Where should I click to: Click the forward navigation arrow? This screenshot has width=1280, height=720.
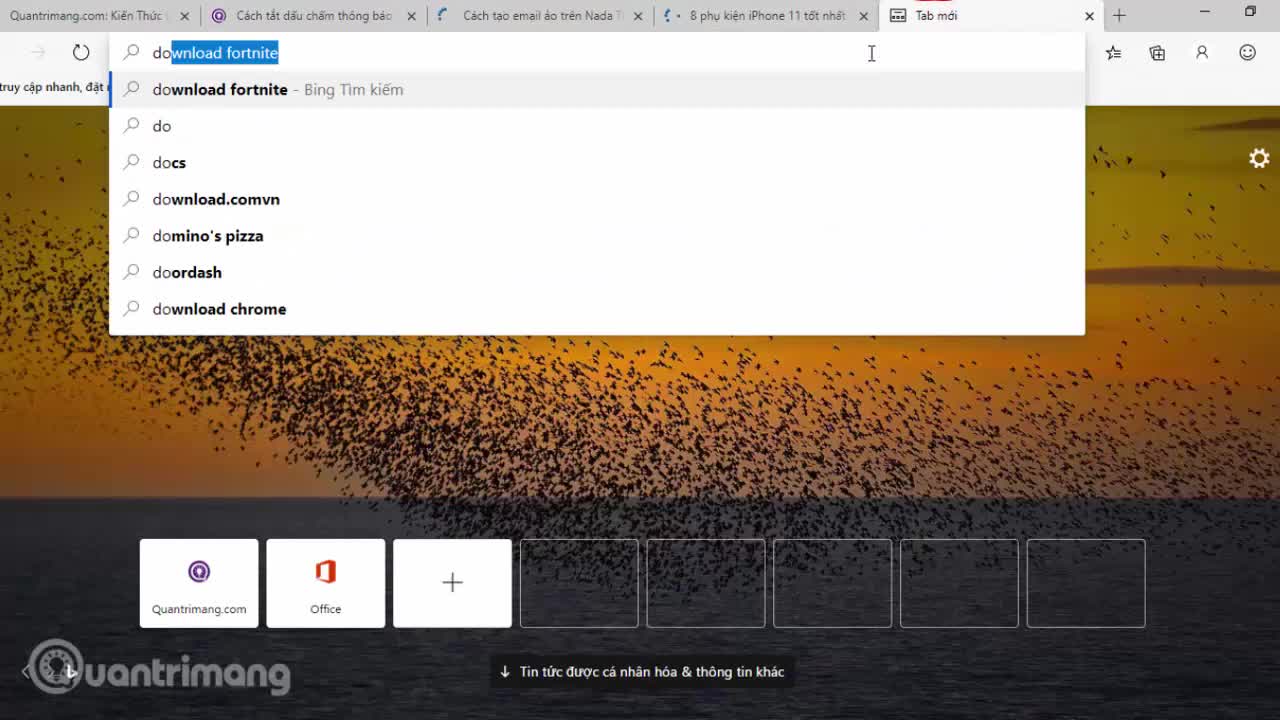(38, 52)
